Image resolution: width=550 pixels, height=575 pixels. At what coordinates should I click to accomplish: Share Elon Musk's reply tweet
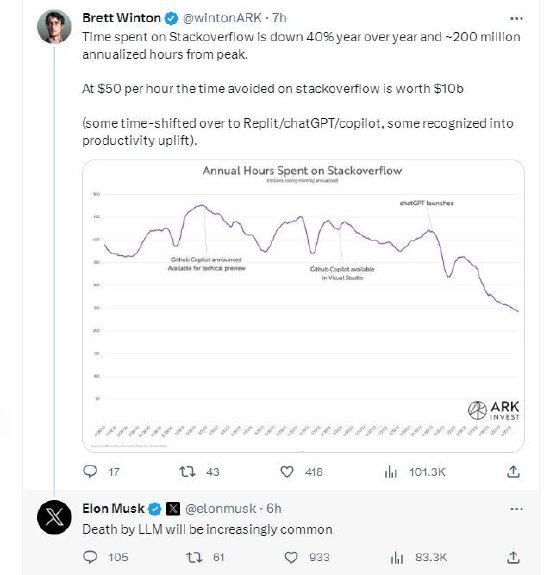pos(513,557)
